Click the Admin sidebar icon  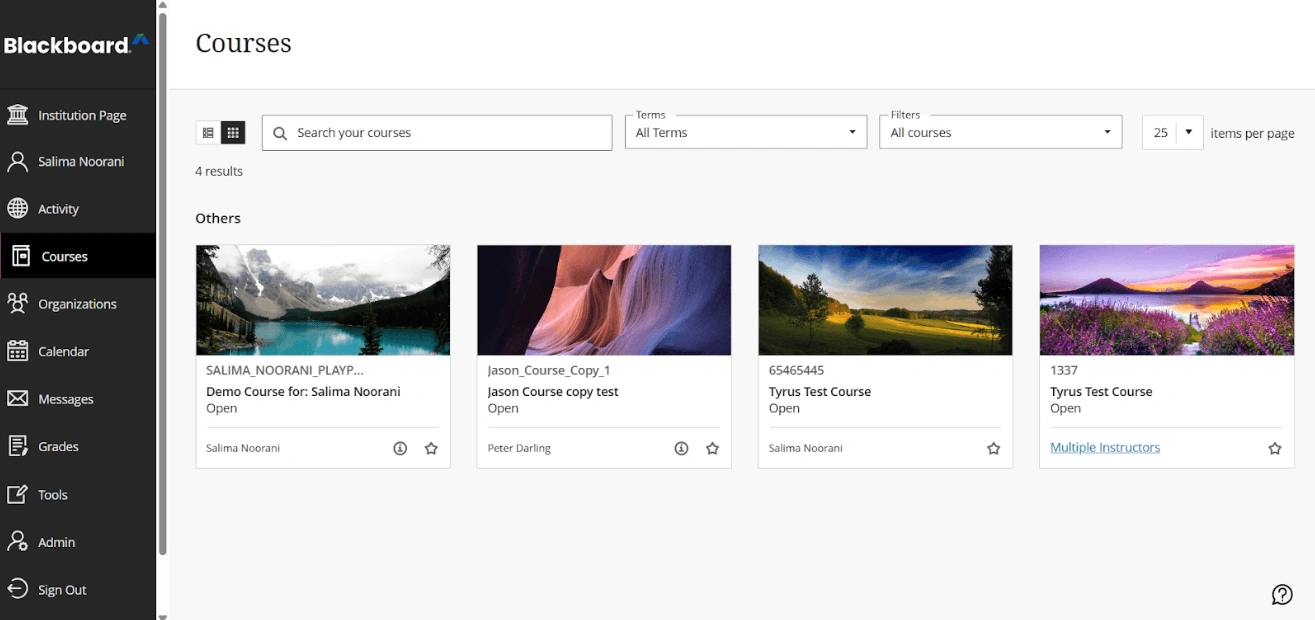coord(17,542)
